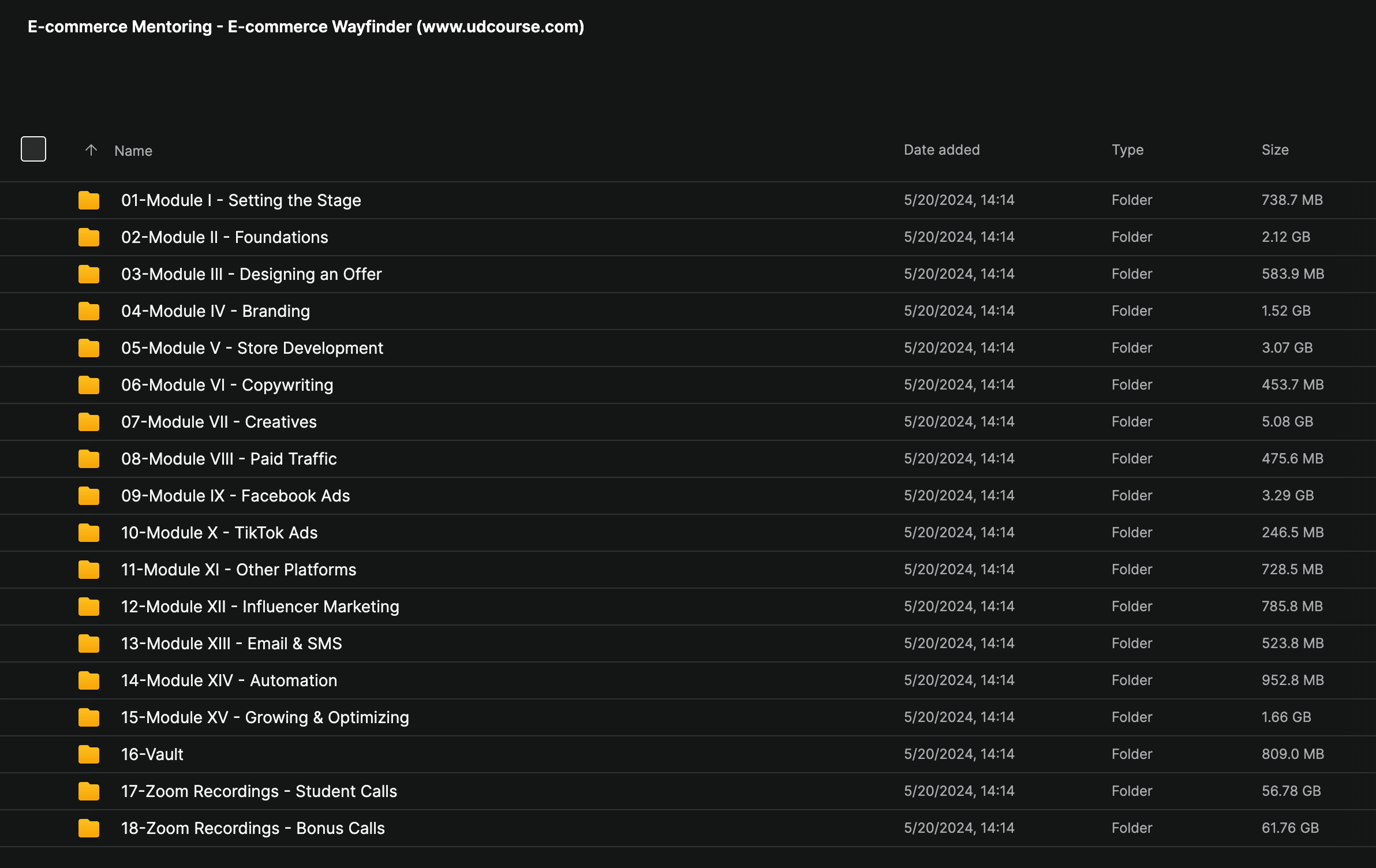Image resolution: width=1376 pixels, height=868 pixels.
Task: Click the folder icon for Module I
Action: (89, 200)
